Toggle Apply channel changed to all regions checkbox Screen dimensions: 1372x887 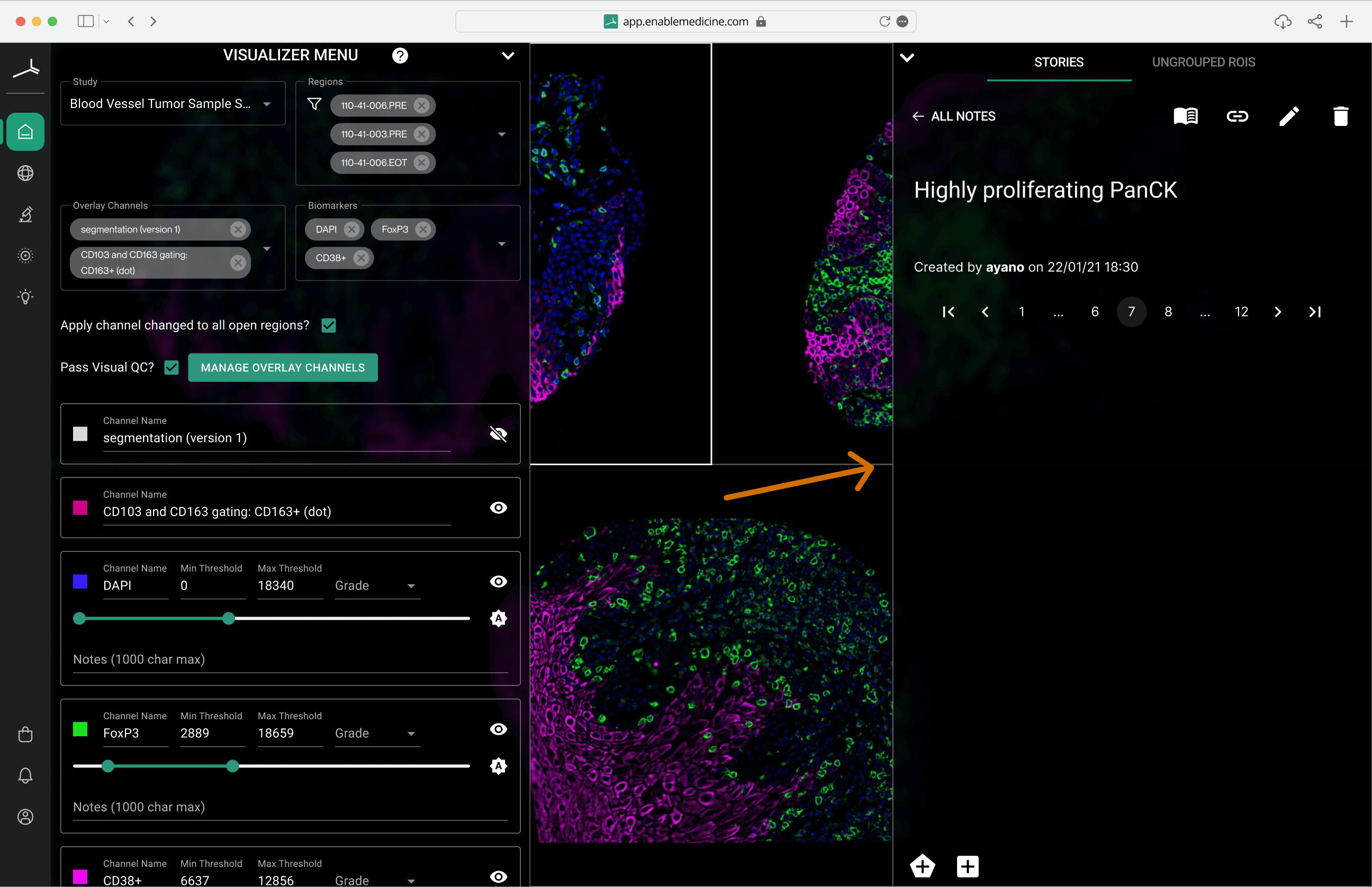329,325
